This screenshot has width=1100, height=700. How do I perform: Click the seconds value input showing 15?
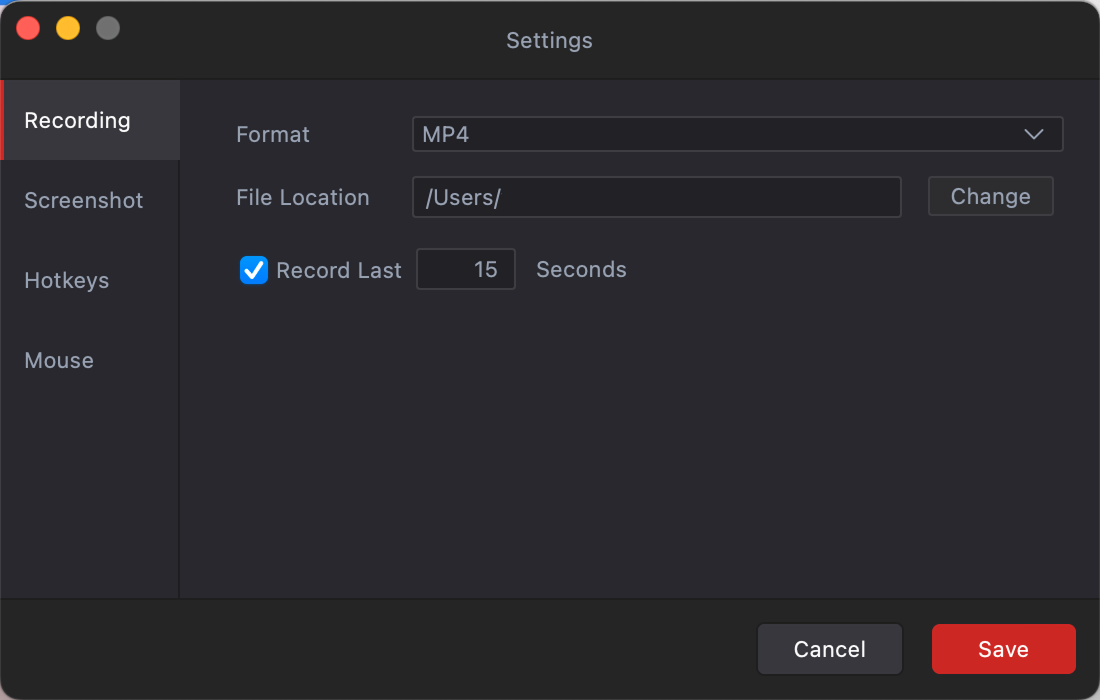(x=465, y=269)
